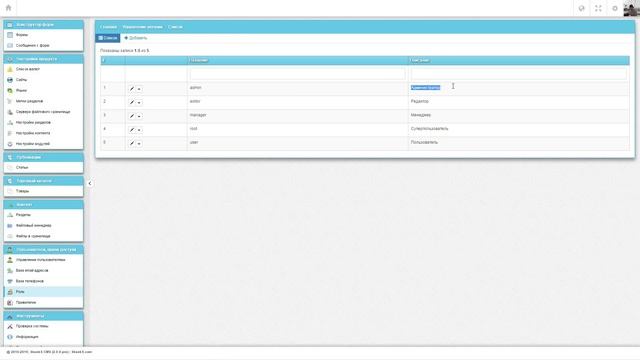This screenshot has height=360, width=640.
Task: Sort by the # column header
Action: [x=113, y=60]
